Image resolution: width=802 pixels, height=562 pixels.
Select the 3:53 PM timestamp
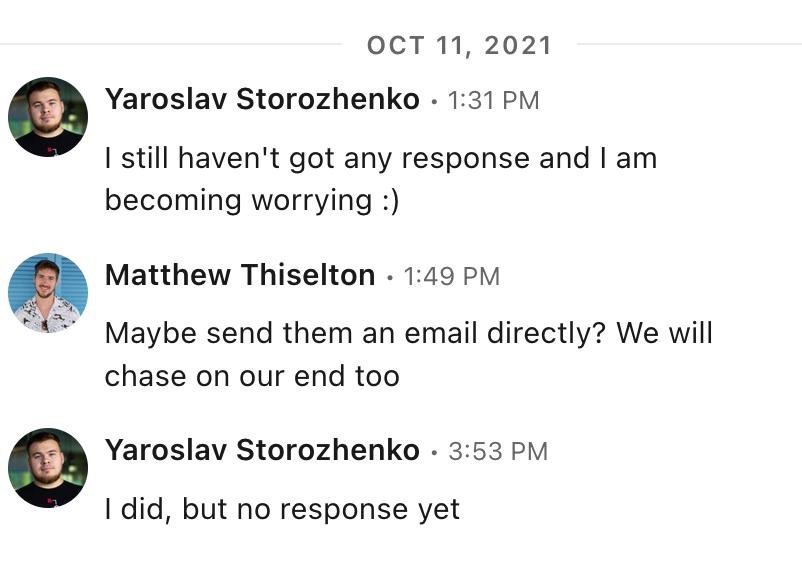[498, 452]
